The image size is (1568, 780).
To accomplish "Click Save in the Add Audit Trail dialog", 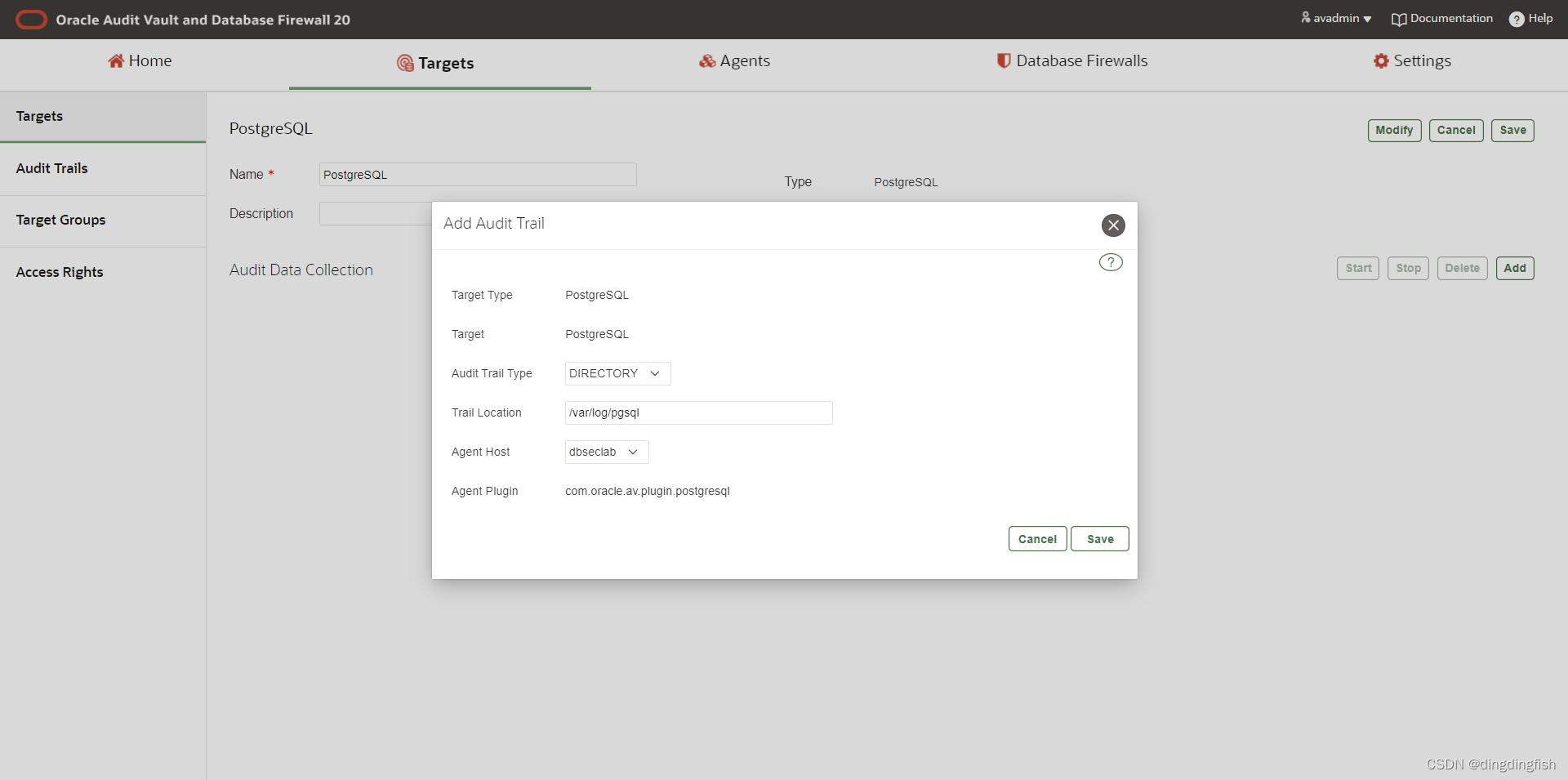I will pos(1100,539).
